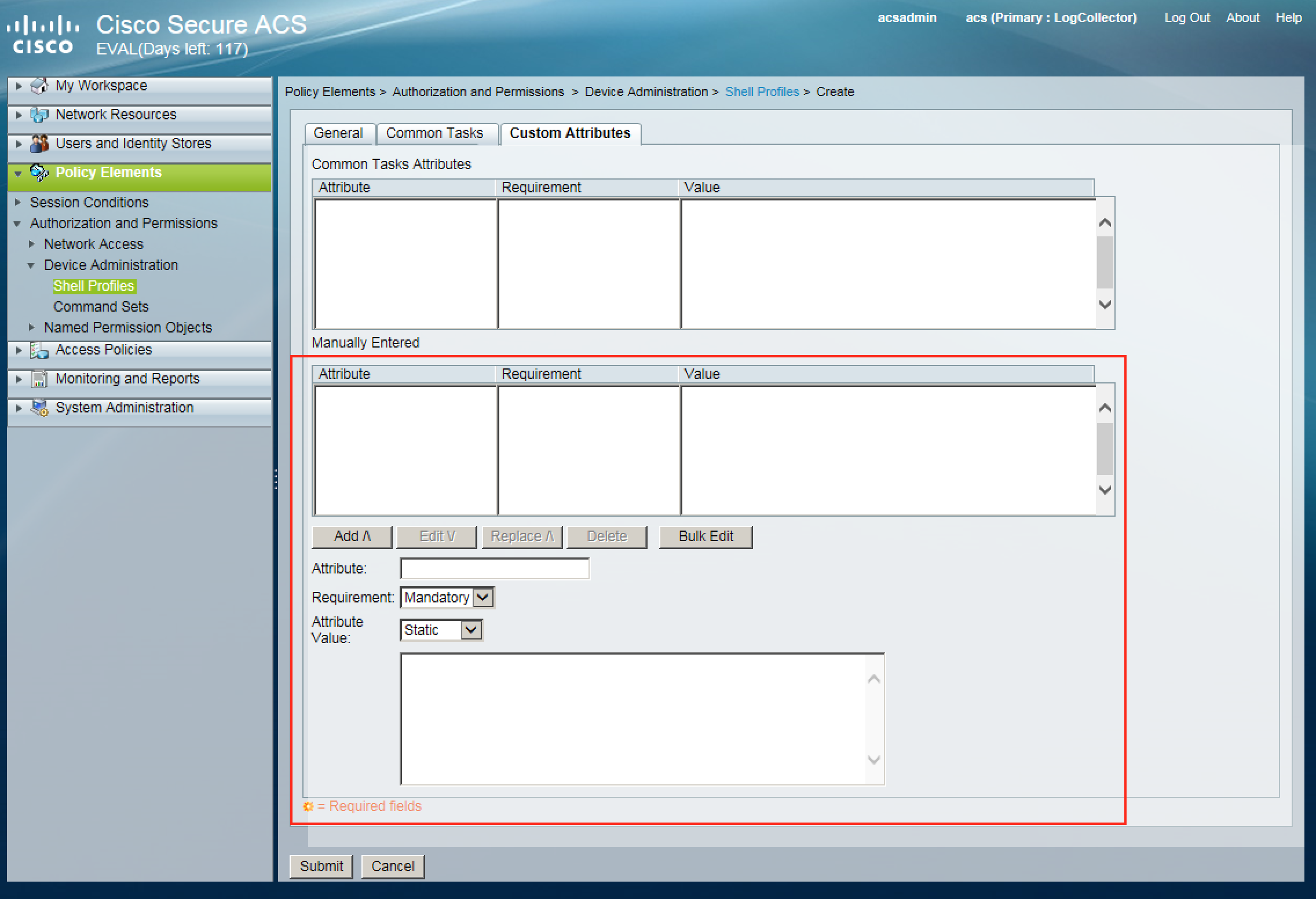1316x899 pixels.
Task: Click the Attribute text input field
Action: [x=494, y=568]
